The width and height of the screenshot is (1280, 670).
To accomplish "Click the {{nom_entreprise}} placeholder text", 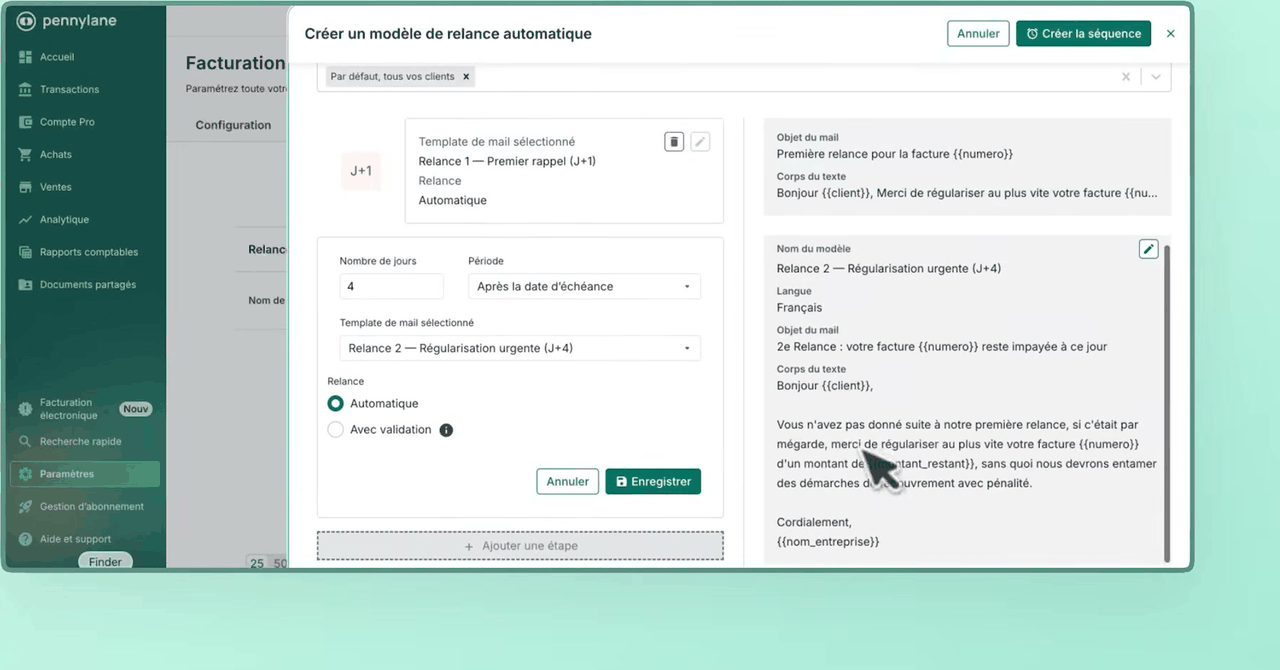I will pyautogui.click(x=828, y=541).
